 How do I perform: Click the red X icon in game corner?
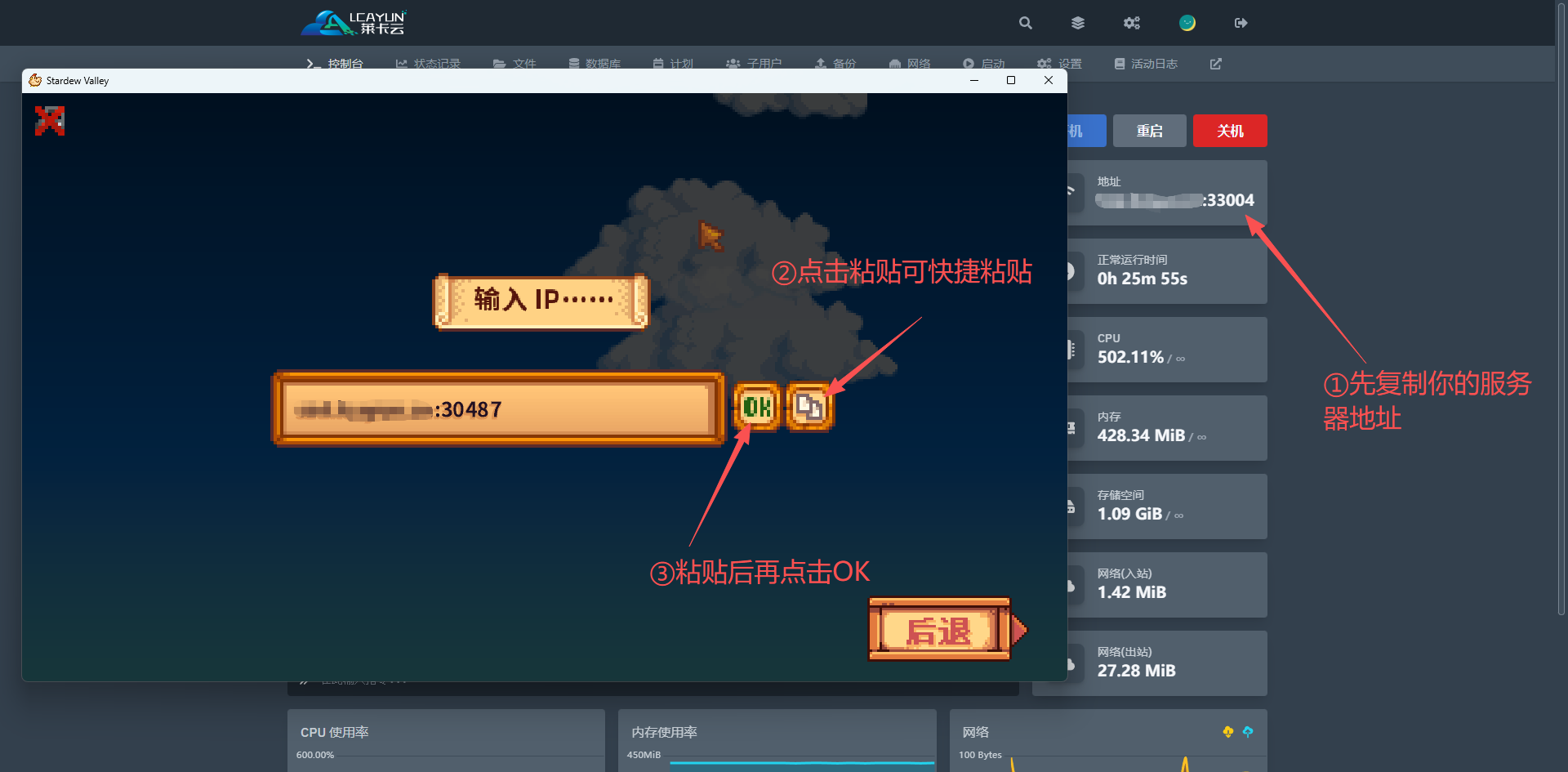click(x=50, y=121)
